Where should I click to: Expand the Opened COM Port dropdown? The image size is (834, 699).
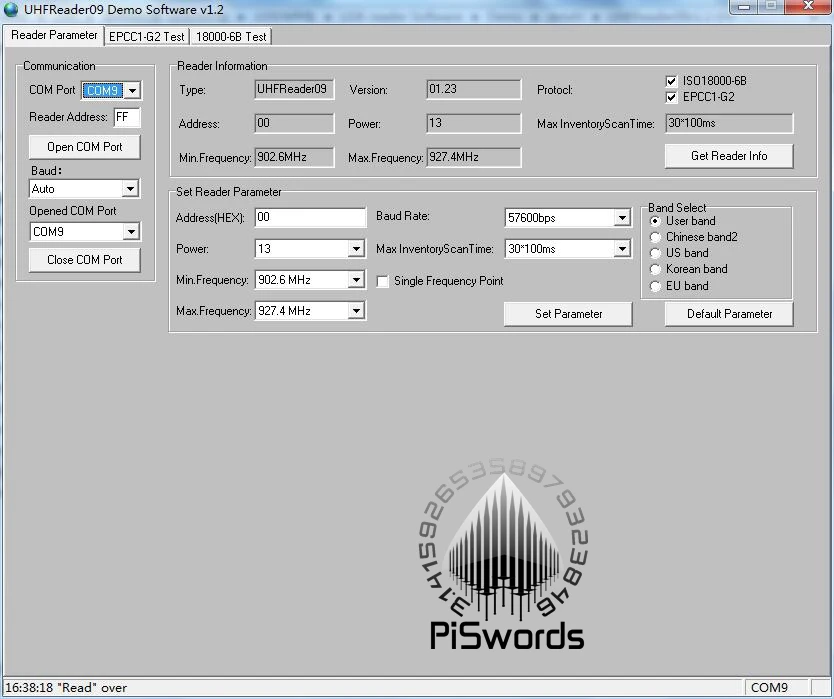(x=131, y=231)
